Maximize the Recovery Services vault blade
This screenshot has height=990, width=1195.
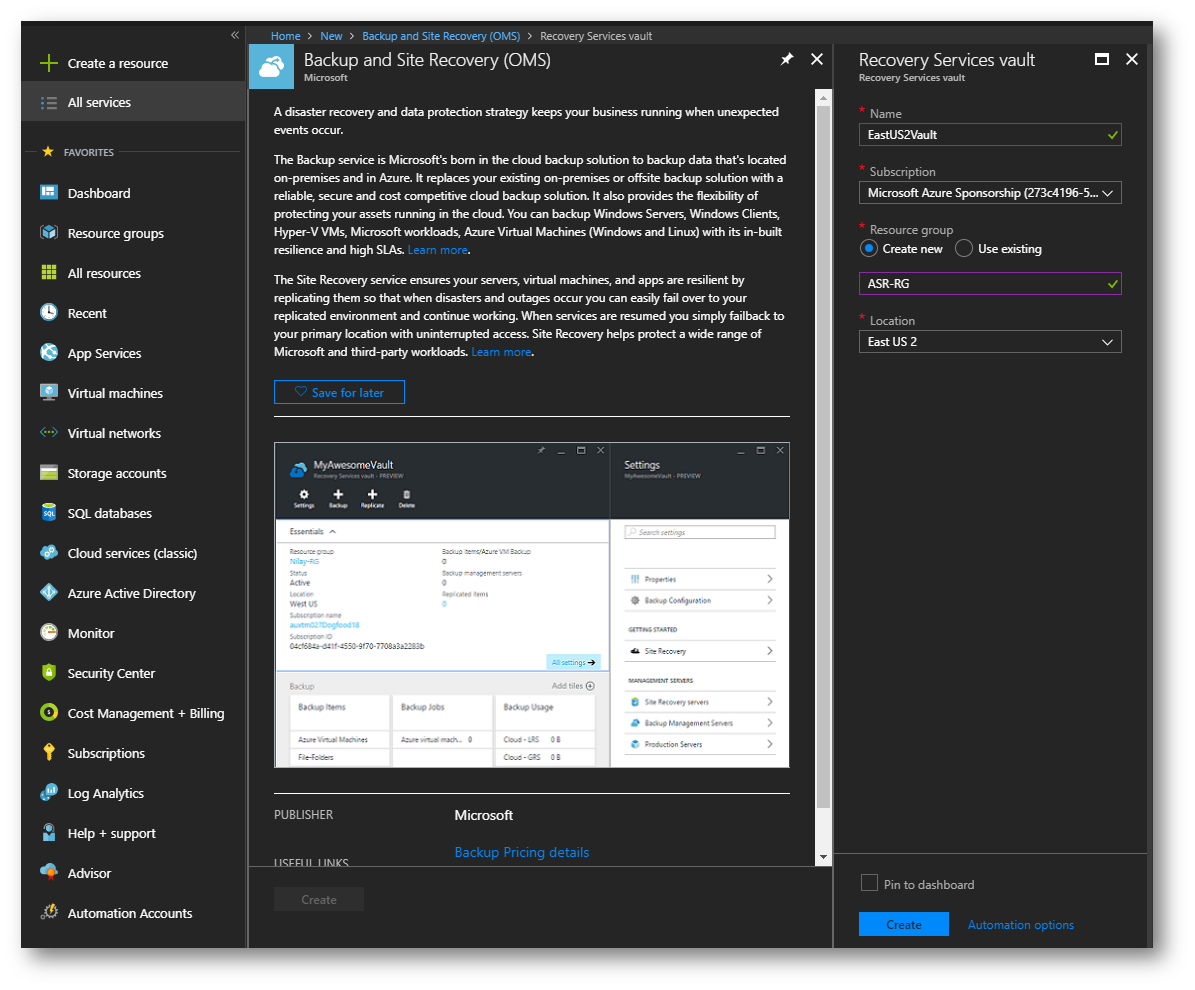click(1102, 59)
